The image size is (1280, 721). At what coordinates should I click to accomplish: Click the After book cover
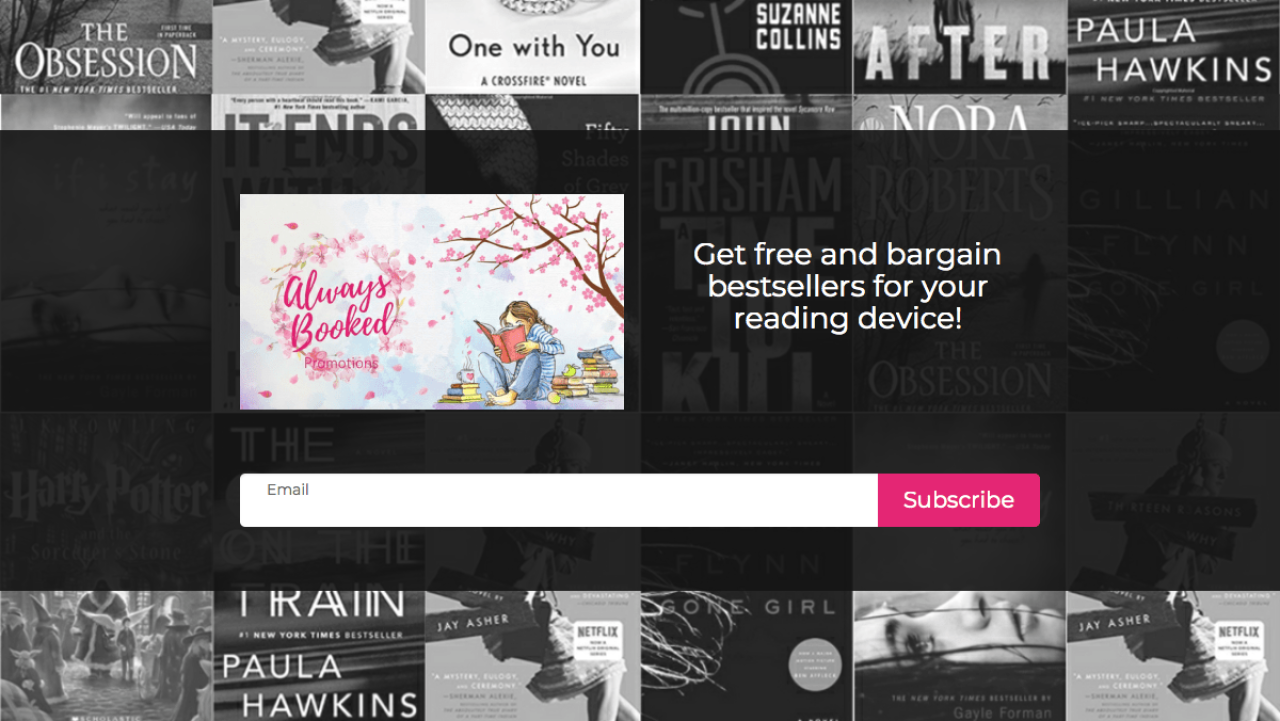point(959,47)
